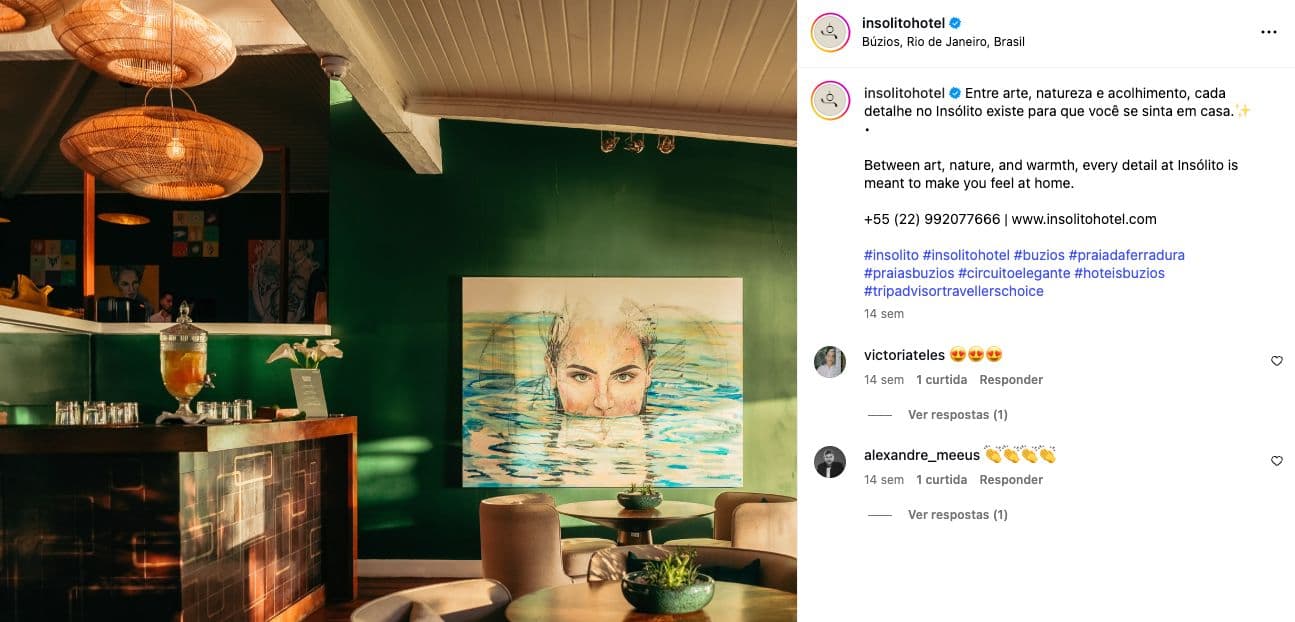Like the alexandre_meeus comment with heart icon

1276,461
